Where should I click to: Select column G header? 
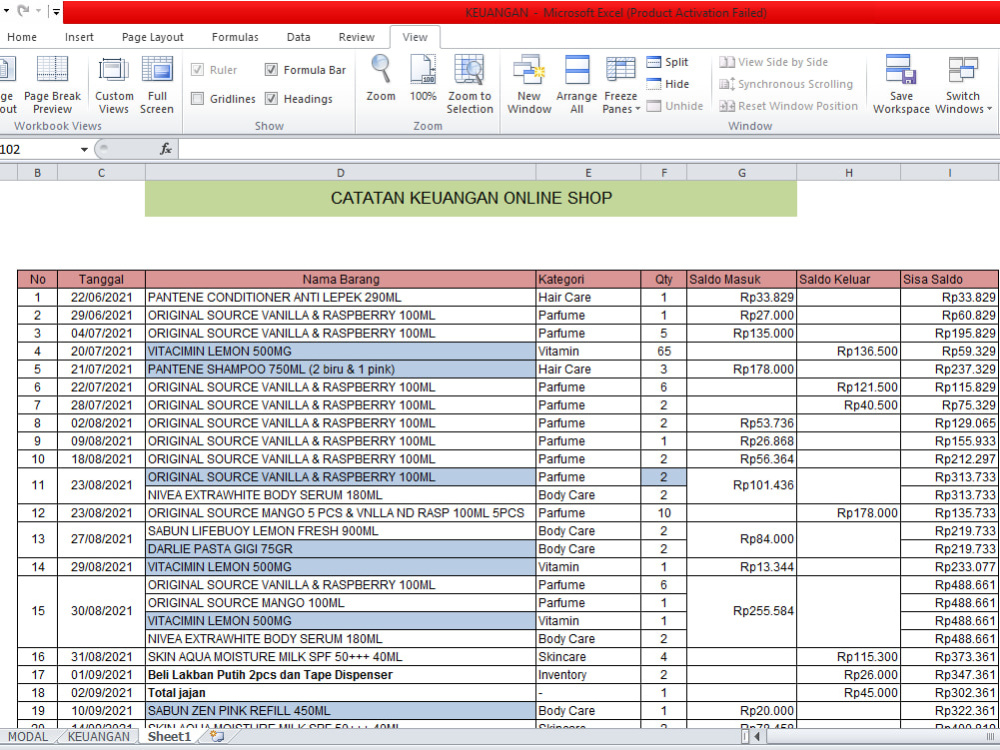coord(742,173)
